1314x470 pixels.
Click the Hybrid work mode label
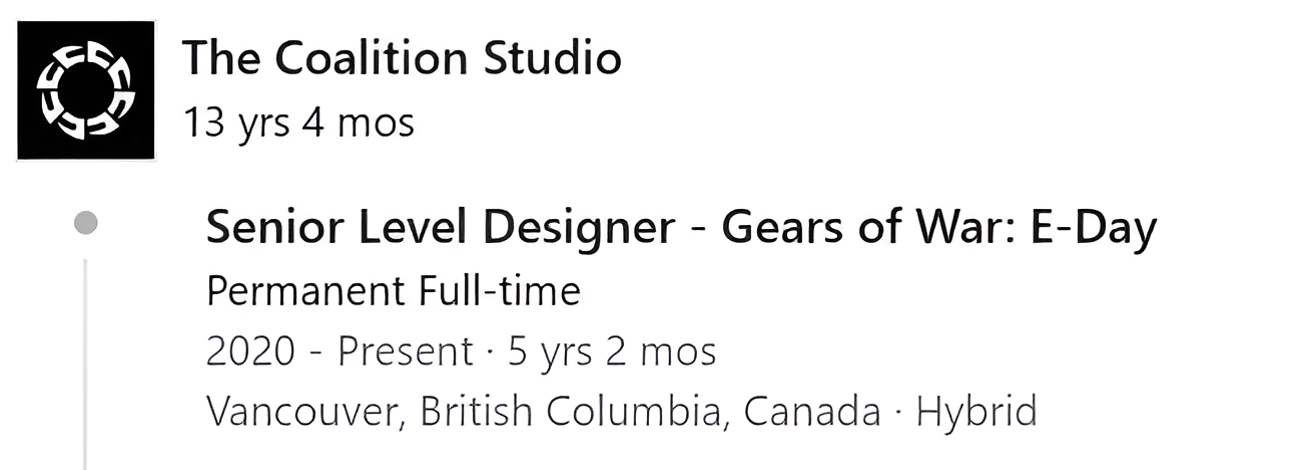click(x=977, y=412)
